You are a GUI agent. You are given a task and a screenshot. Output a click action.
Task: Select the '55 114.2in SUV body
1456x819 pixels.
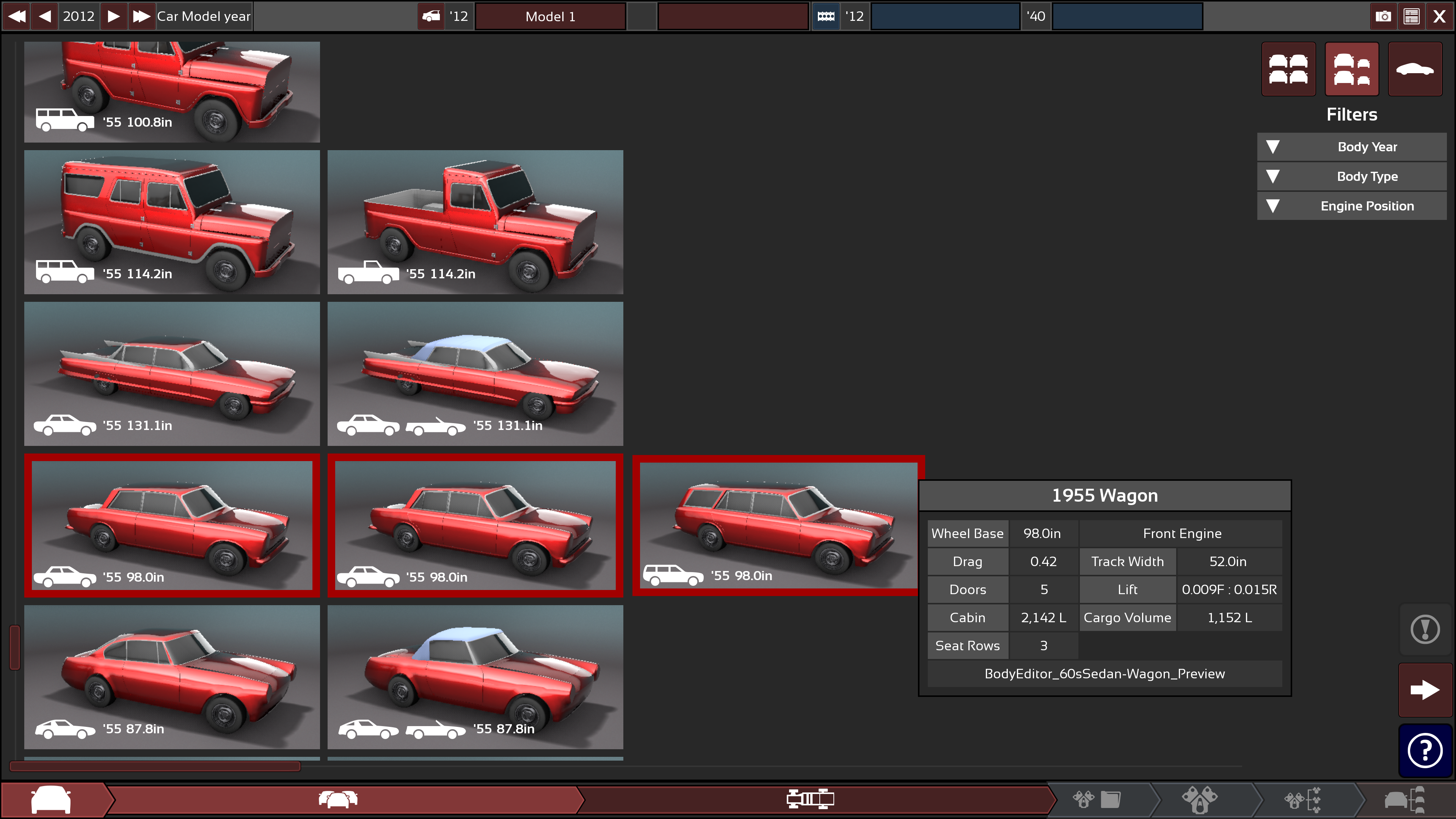click(172, 221)
